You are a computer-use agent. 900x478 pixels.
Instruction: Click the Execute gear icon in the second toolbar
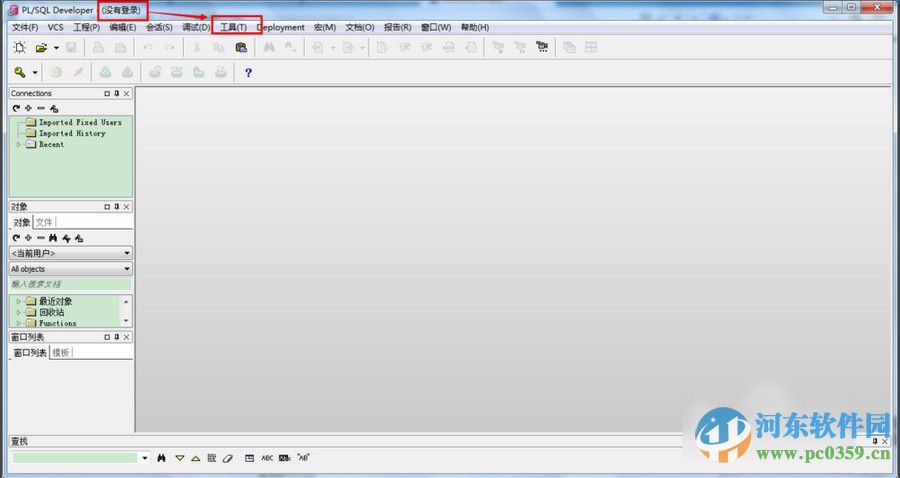pos(56,72)
